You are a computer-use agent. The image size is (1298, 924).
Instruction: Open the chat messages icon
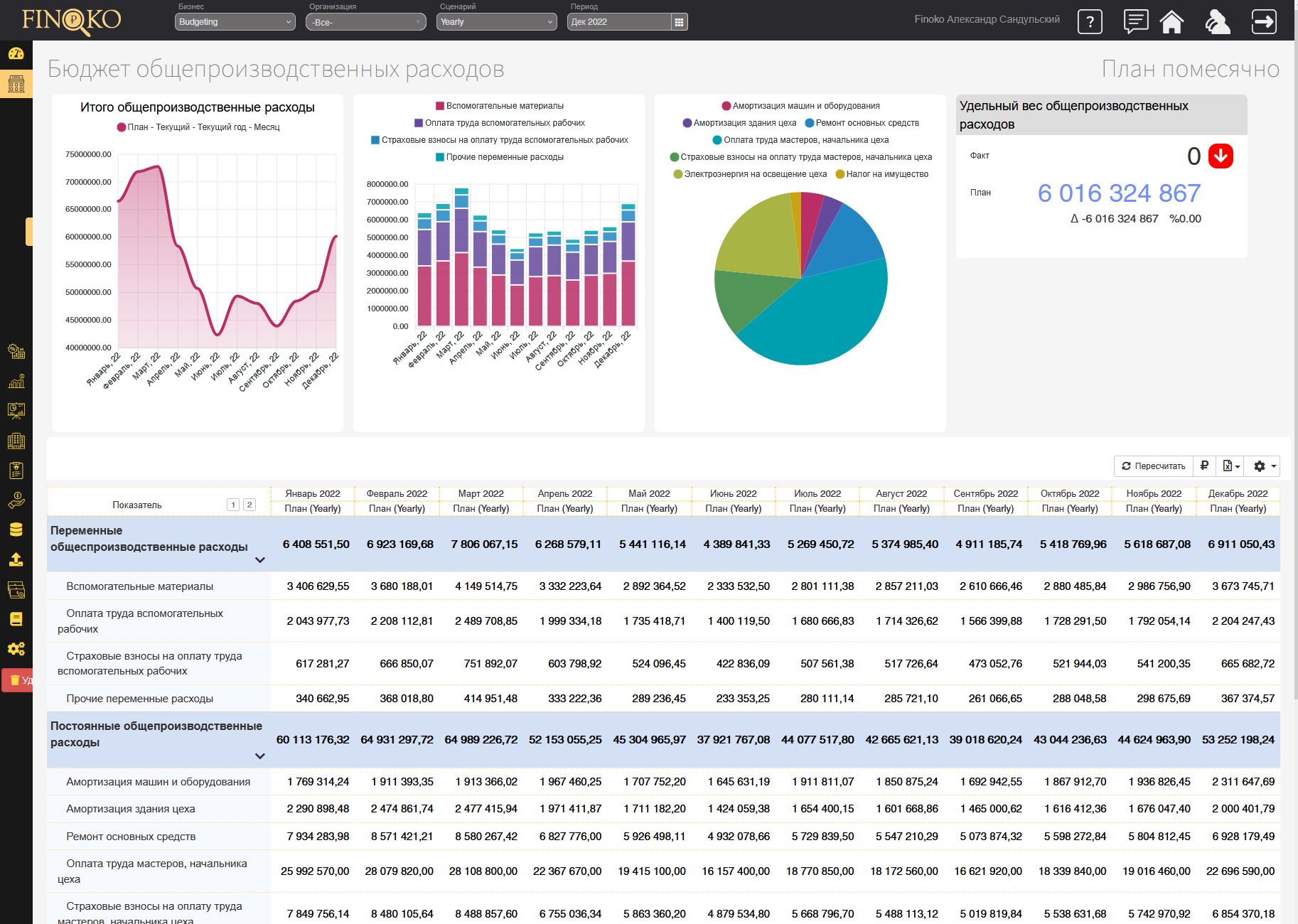coord(1135,21)
